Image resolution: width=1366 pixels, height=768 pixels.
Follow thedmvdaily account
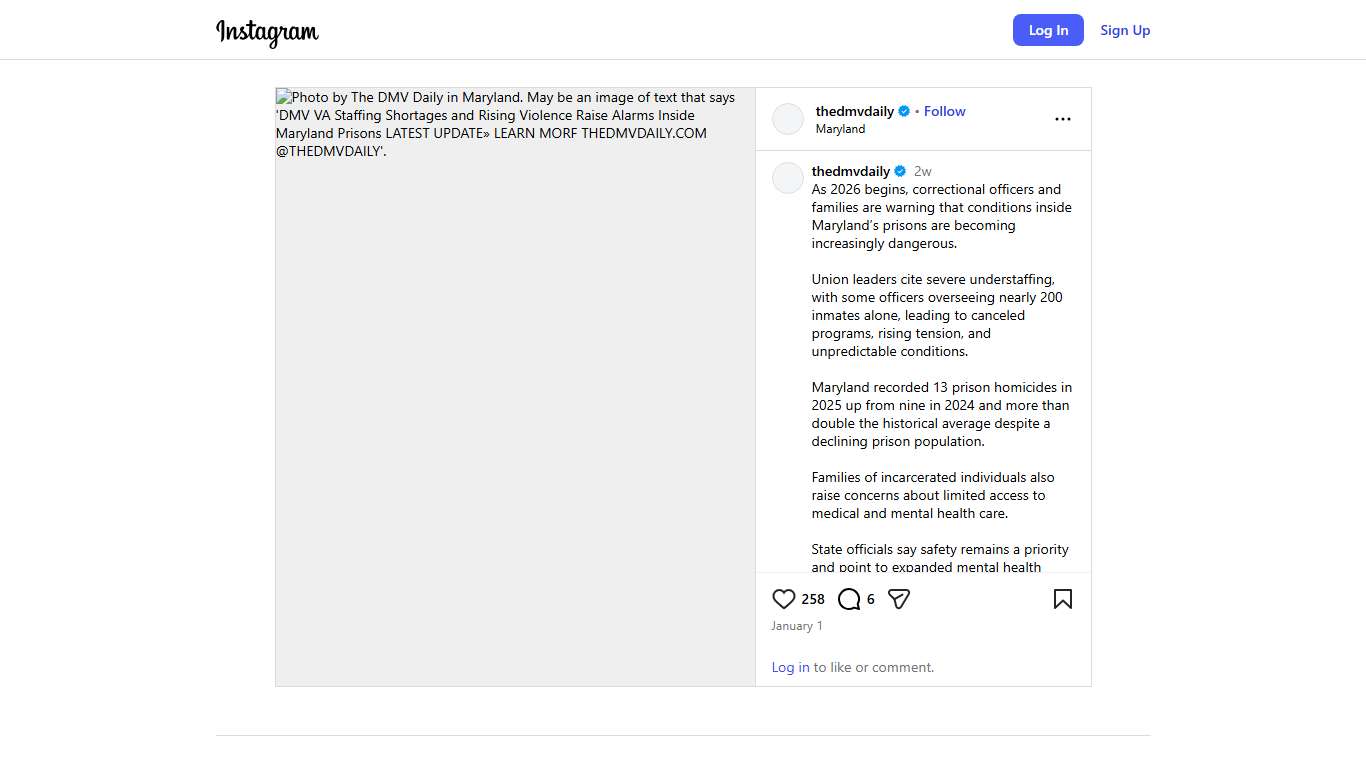point(944,111)
